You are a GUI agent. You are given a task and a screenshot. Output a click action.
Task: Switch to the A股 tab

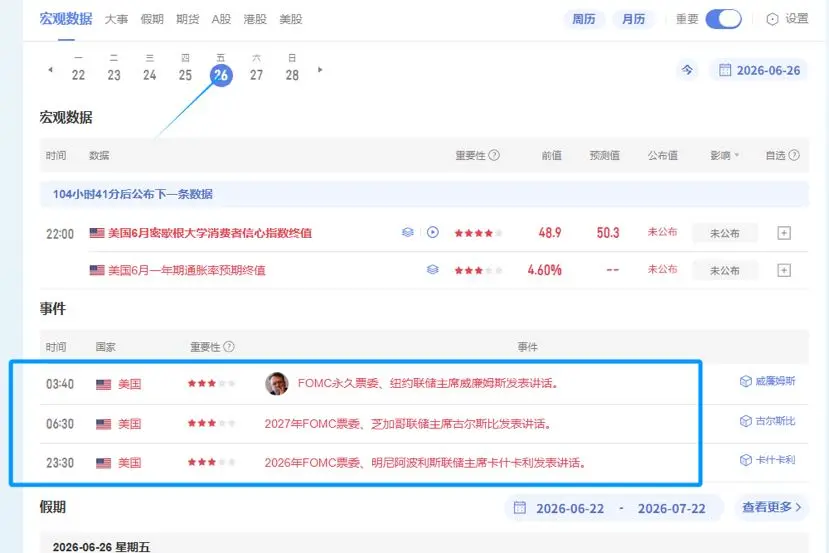pos(221,20)
